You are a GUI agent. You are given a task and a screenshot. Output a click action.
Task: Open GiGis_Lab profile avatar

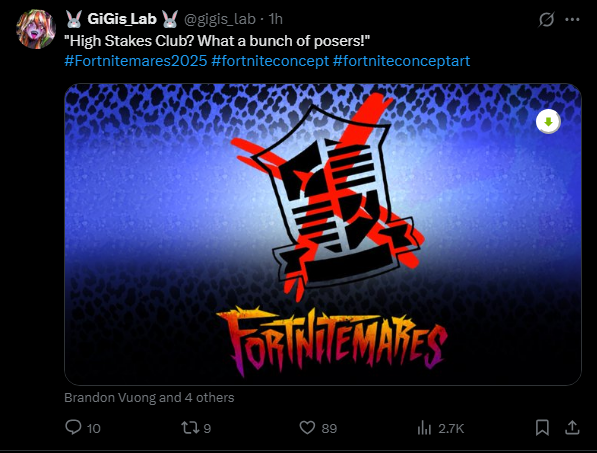[x=36, y=29]
